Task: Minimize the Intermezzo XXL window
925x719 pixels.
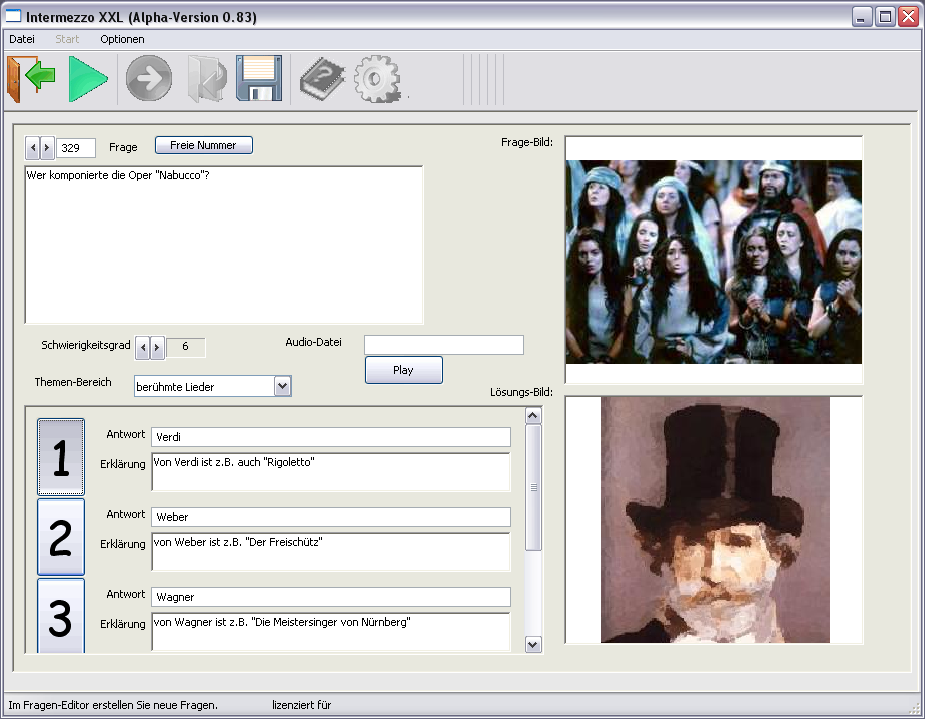Action: point(862,17)
